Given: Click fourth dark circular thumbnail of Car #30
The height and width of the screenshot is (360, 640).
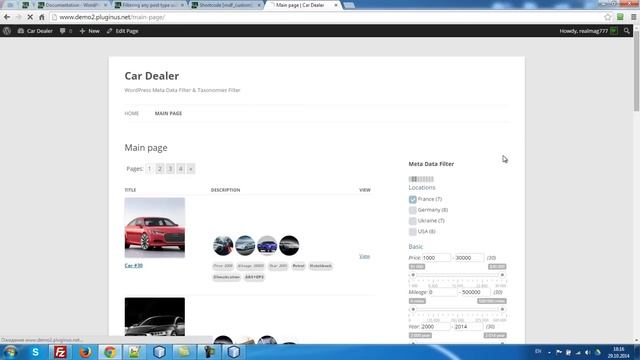Looking at the screenshot, I should click(x=289, y=246).
